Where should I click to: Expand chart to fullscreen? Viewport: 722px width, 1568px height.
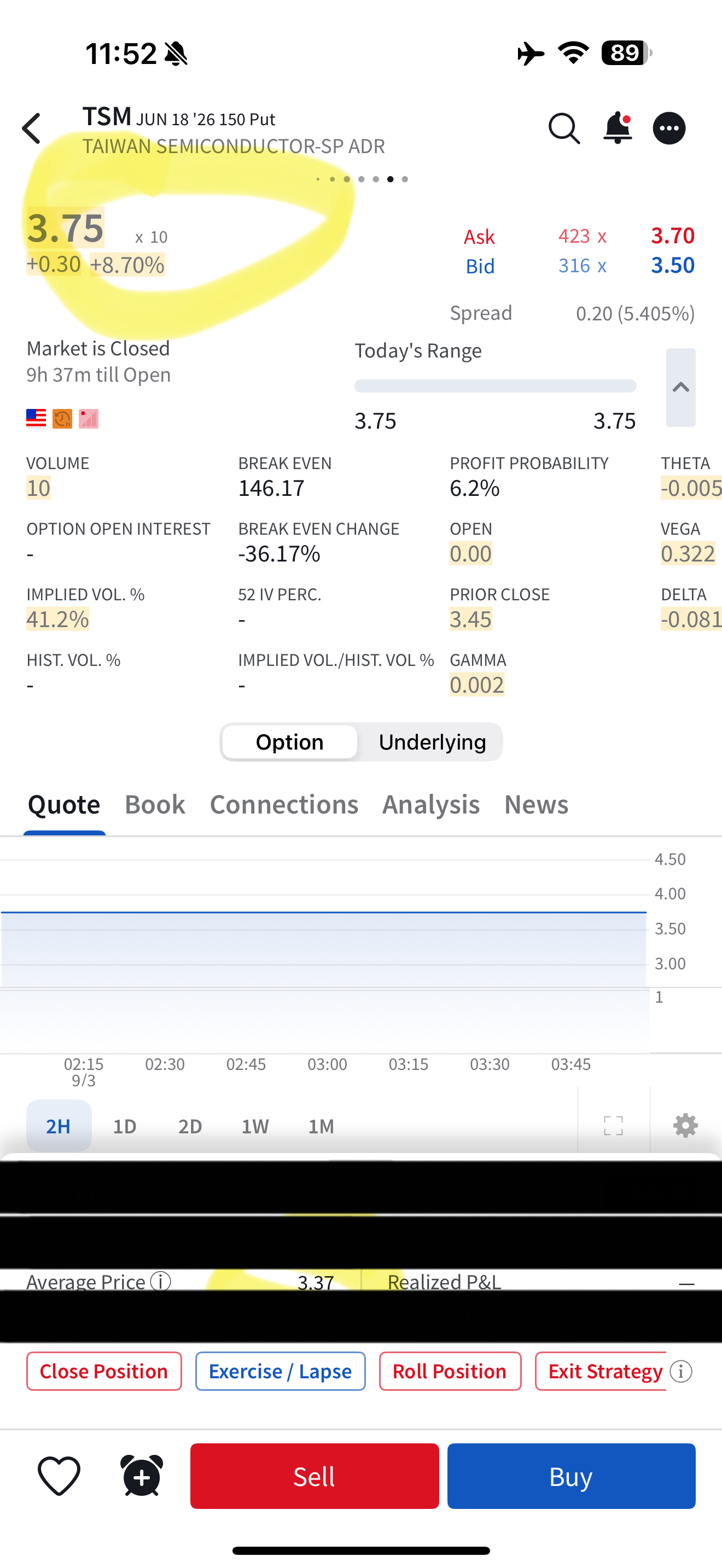tap(613, 1126)
